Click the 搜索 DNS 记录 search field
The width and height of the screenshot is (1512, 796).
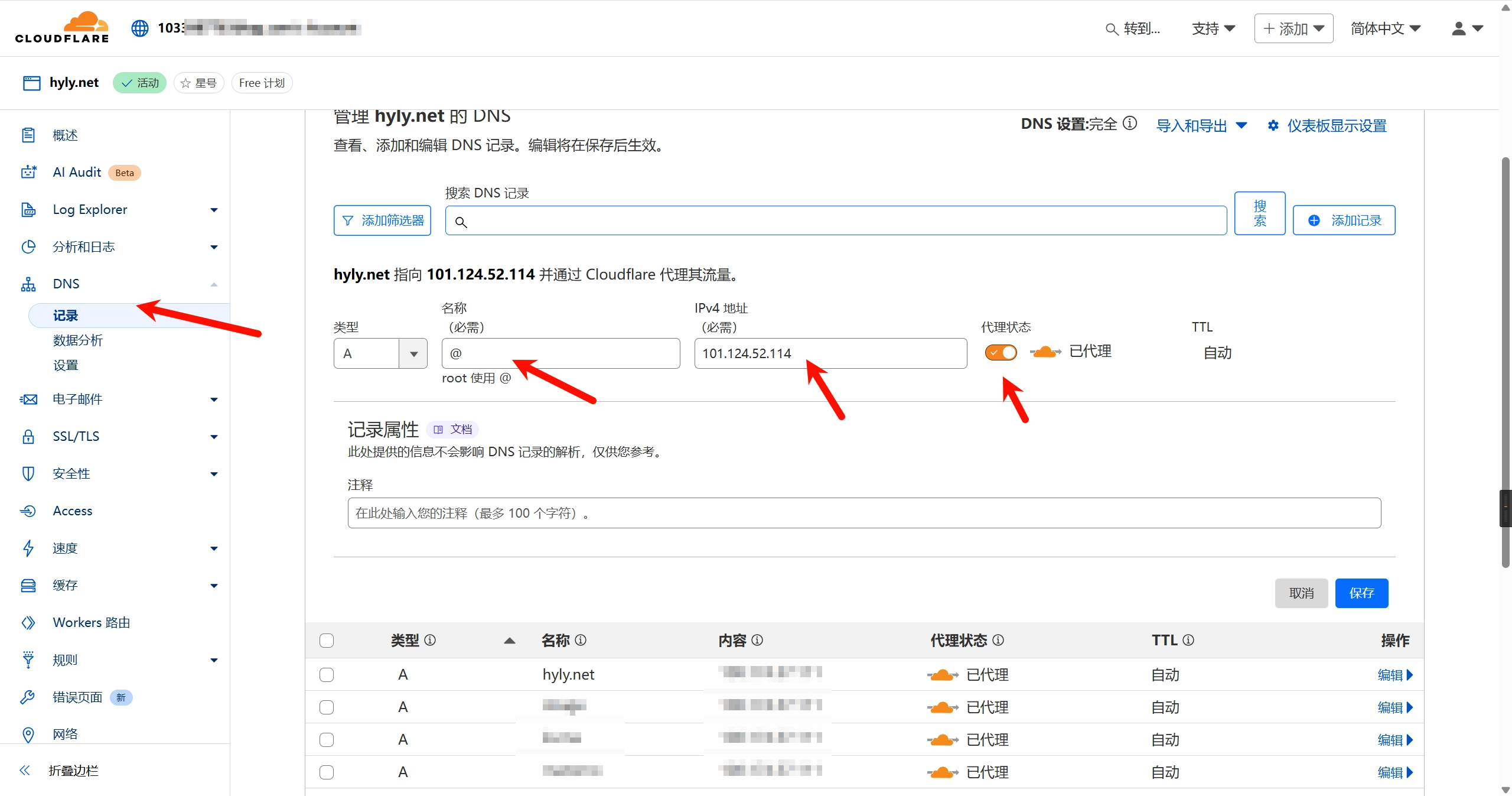[x=836, y=220]
